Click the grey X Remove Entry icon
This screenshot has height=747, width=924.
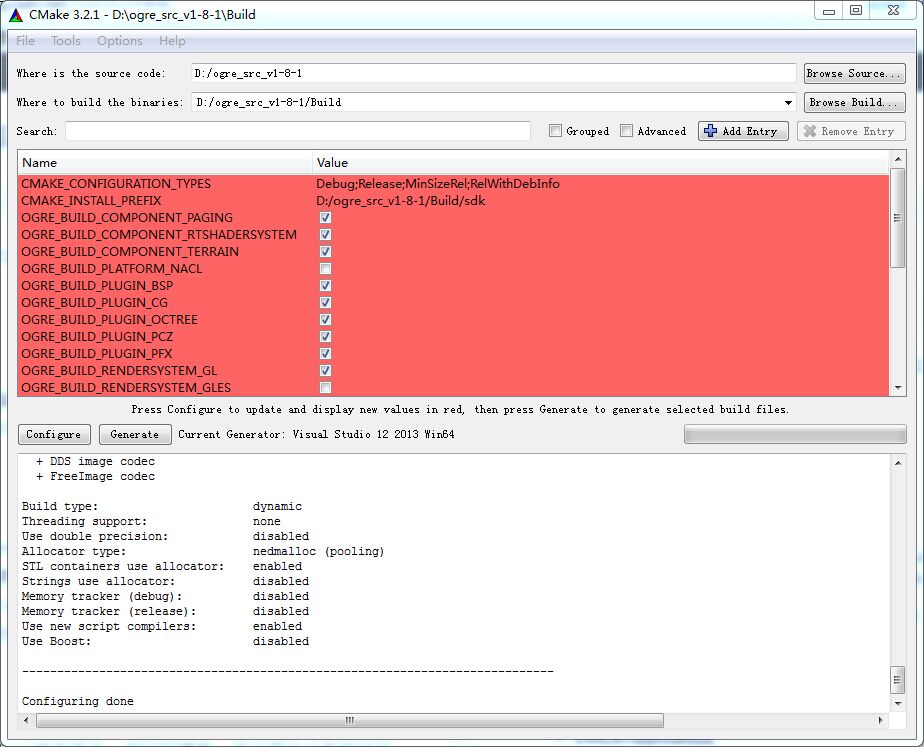[810, 131]
